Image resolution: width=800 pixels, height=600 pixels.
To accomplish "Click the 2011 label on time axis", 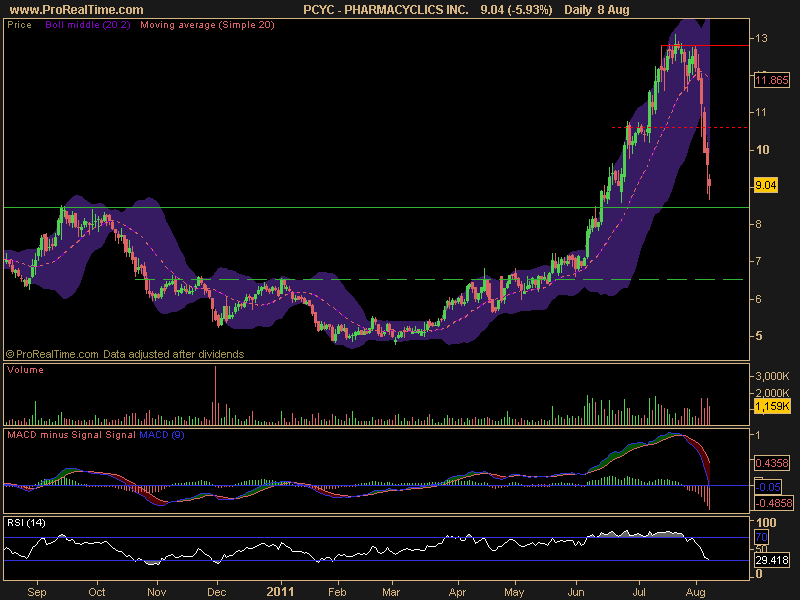I will pos(280,592).
